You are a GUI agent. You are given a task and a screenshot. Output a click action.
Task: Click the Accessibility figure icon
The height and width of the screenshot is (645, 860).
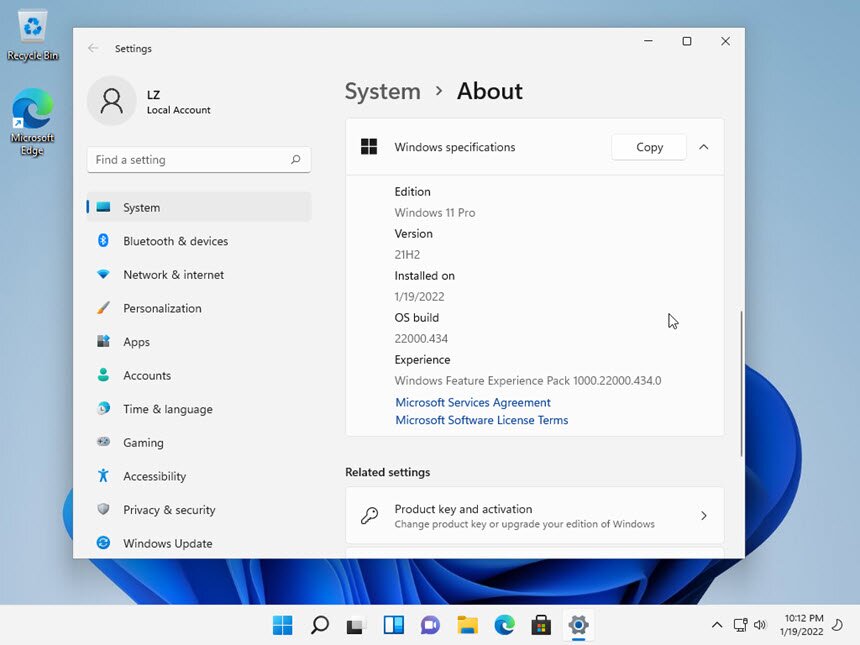coord(103,476)
